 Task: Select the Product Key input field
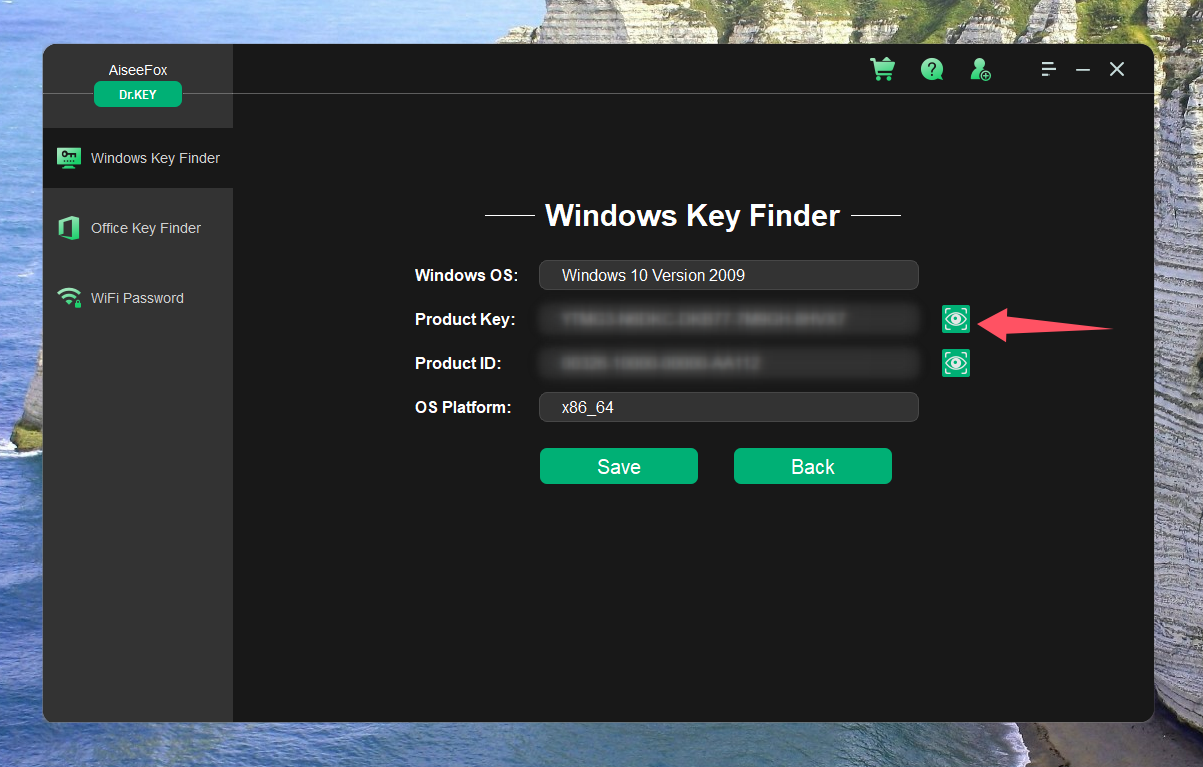pos(728,319)
